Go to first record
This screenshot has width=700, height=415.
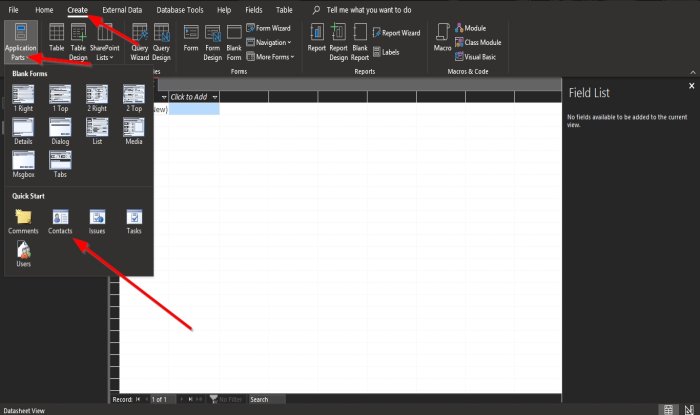click(x=138, y=399)
